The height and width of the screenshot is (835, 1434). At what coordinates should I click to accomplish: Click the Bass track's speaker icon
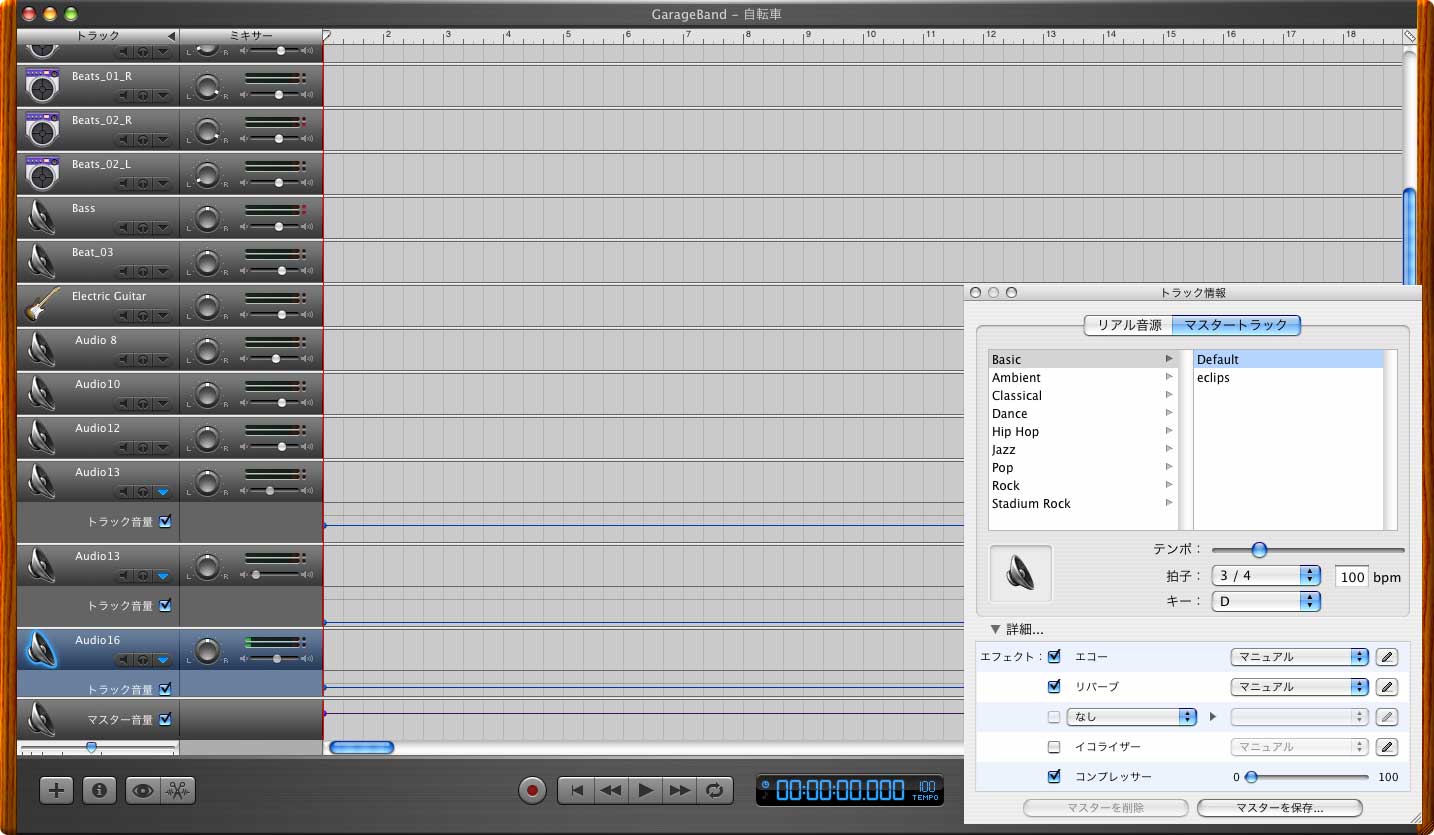[x=41, y=217]
